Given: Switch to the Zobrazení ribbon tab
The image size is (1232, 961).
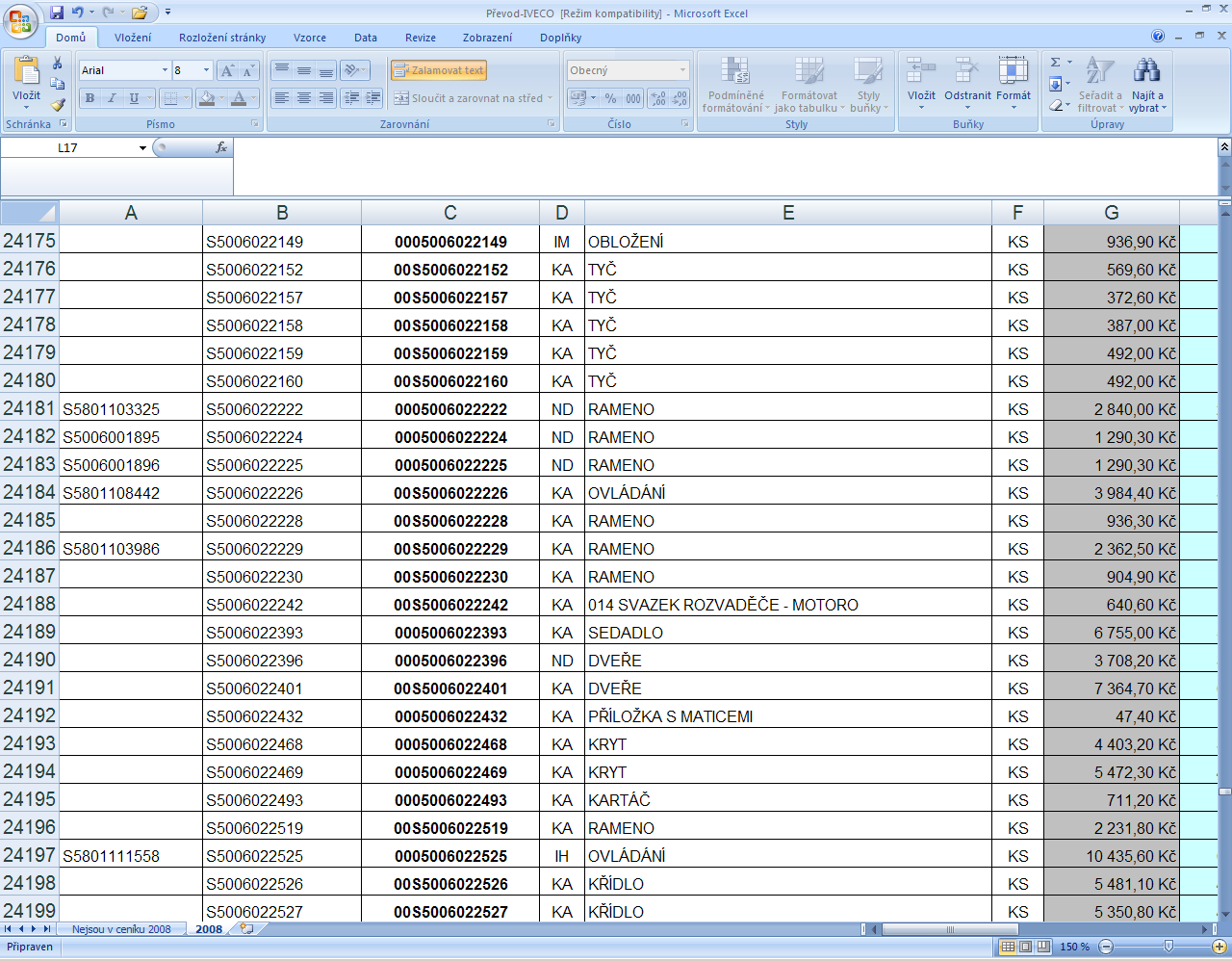Looking at the screenshot, I should pyautogui.click(x=488, y=38).
